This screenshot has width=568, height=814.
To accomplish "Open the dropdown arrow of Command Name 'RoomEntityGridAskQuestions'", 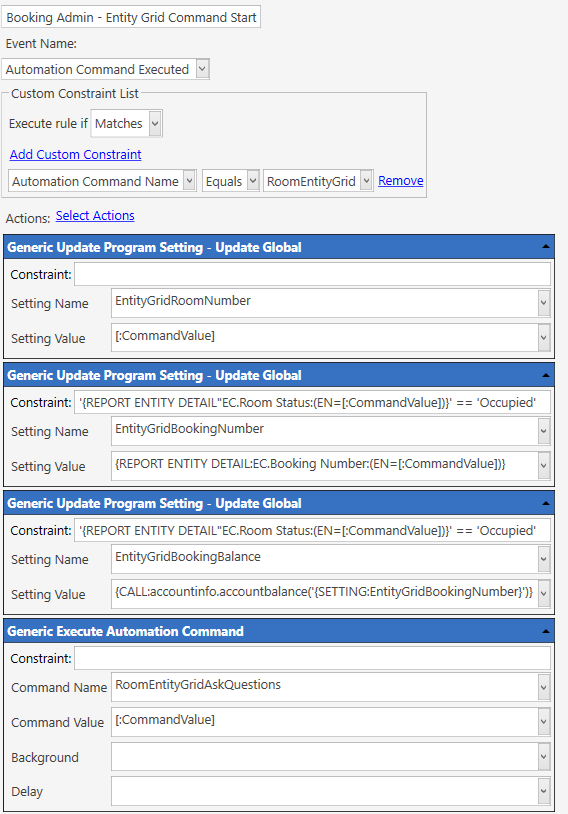I will point(544,687).
